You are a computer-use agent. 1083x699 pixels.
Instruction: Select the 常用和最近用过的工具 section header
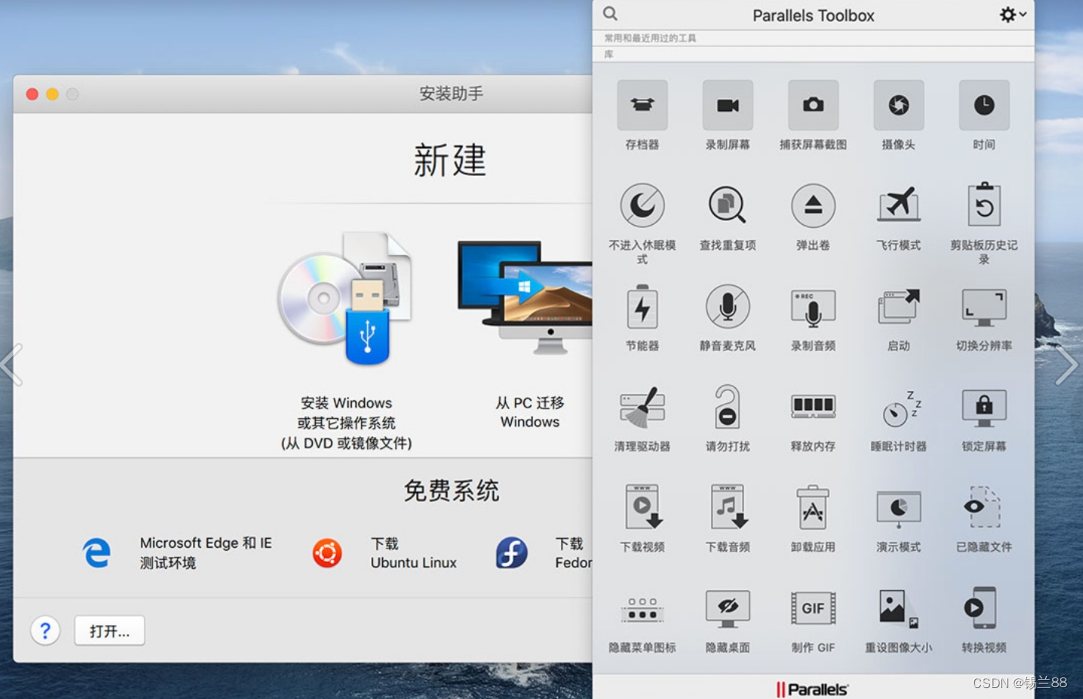click(x=650, y=38)
